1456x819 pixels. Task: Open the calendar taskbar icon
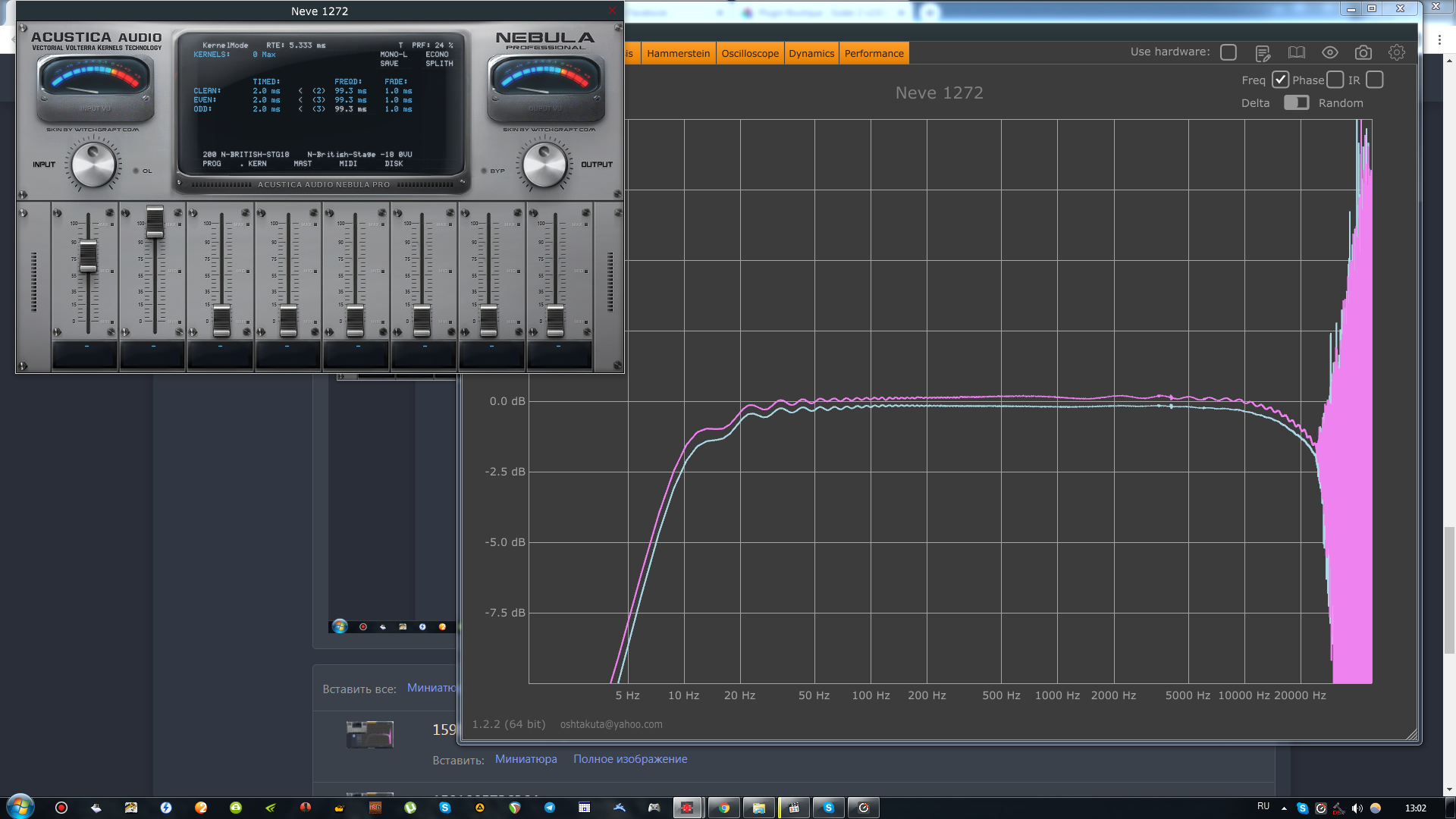coord(585,808)
